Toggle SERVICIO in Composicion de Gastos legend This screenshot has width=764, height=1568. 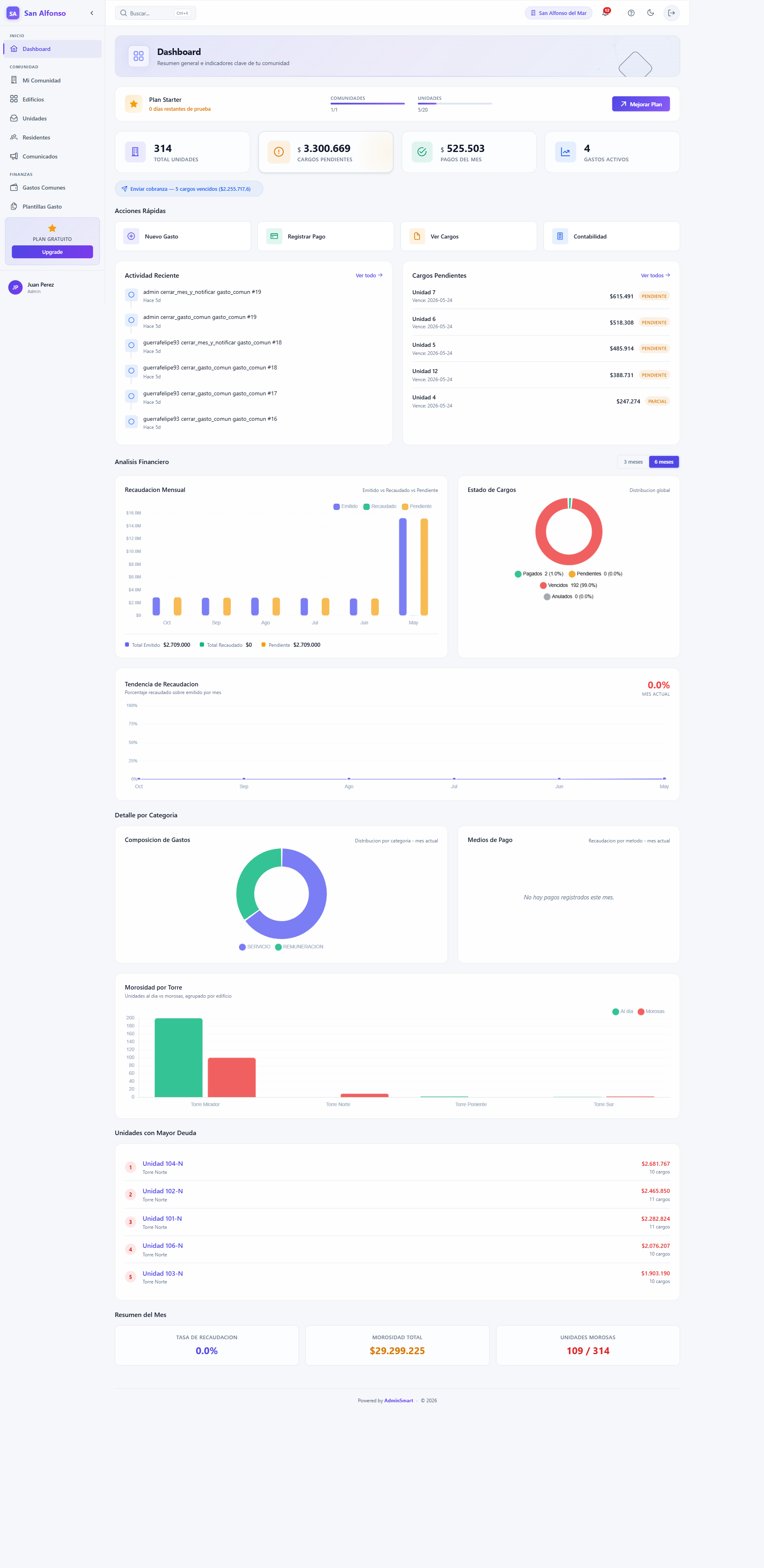tap(254, 947)
